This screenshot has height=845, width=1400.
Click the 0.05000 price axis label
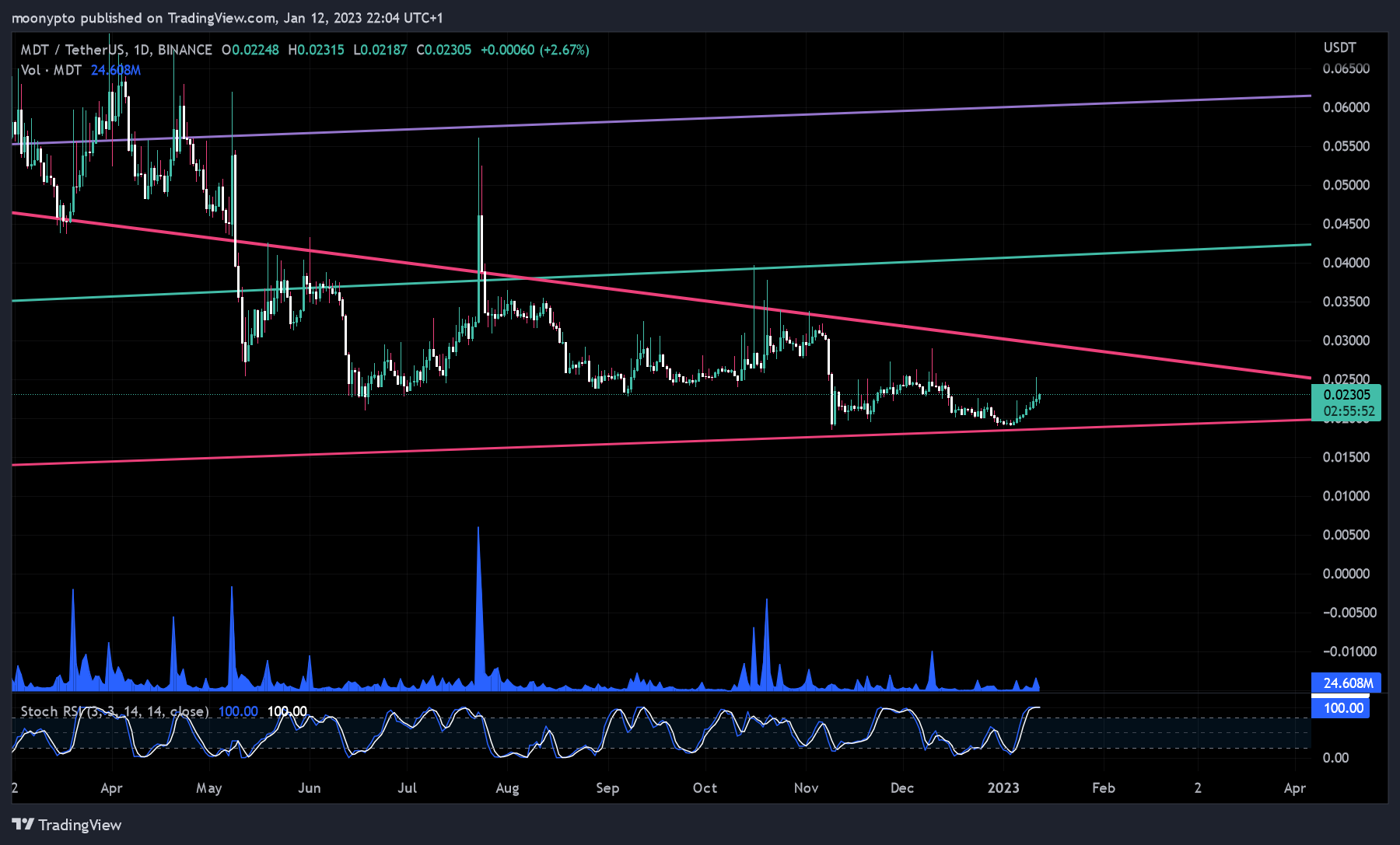[x=1346, y=185]
